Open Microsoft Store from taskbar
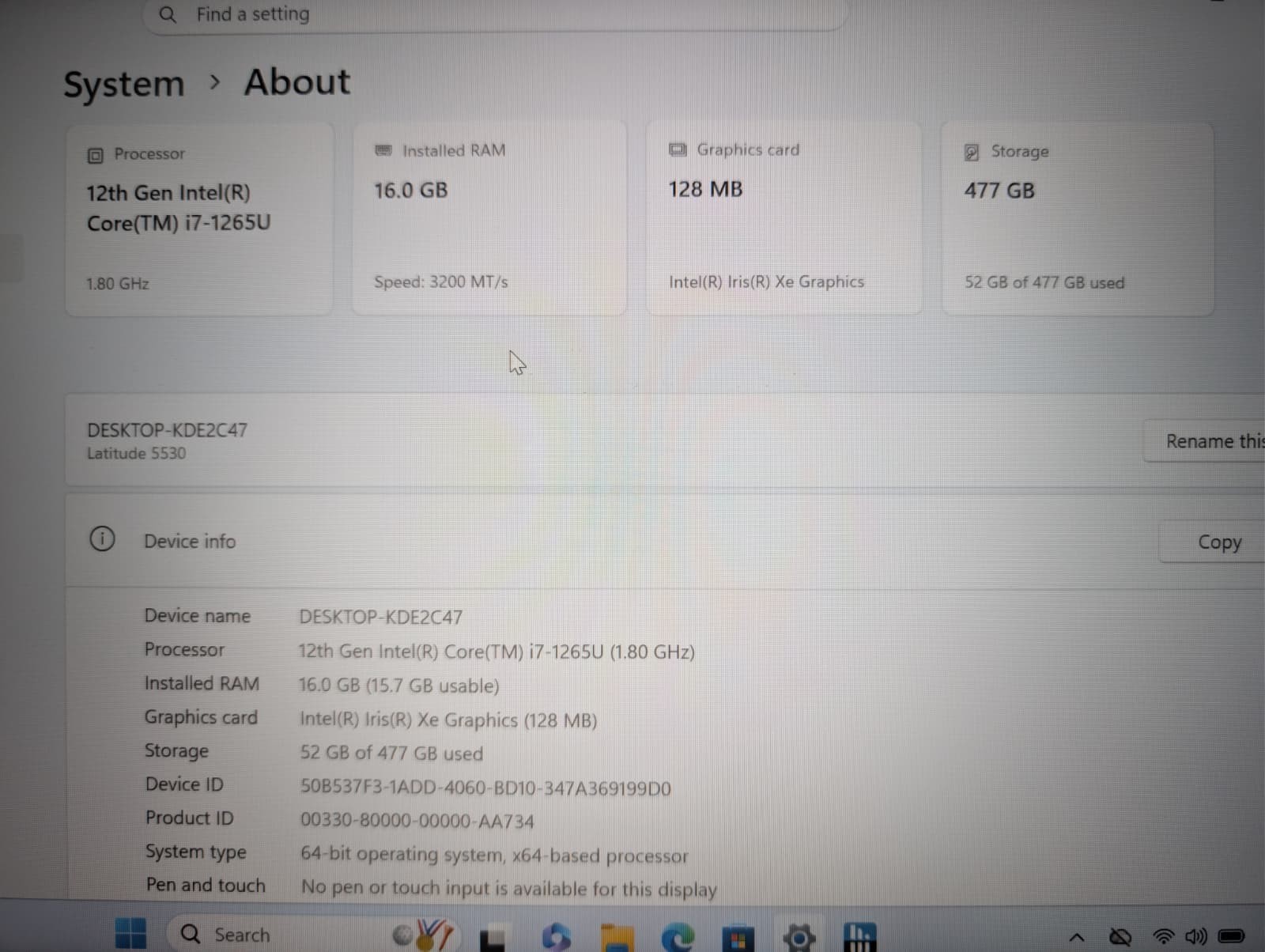Image resolution: width=1265 pixels, height=952 pixels. pos(738,939)
